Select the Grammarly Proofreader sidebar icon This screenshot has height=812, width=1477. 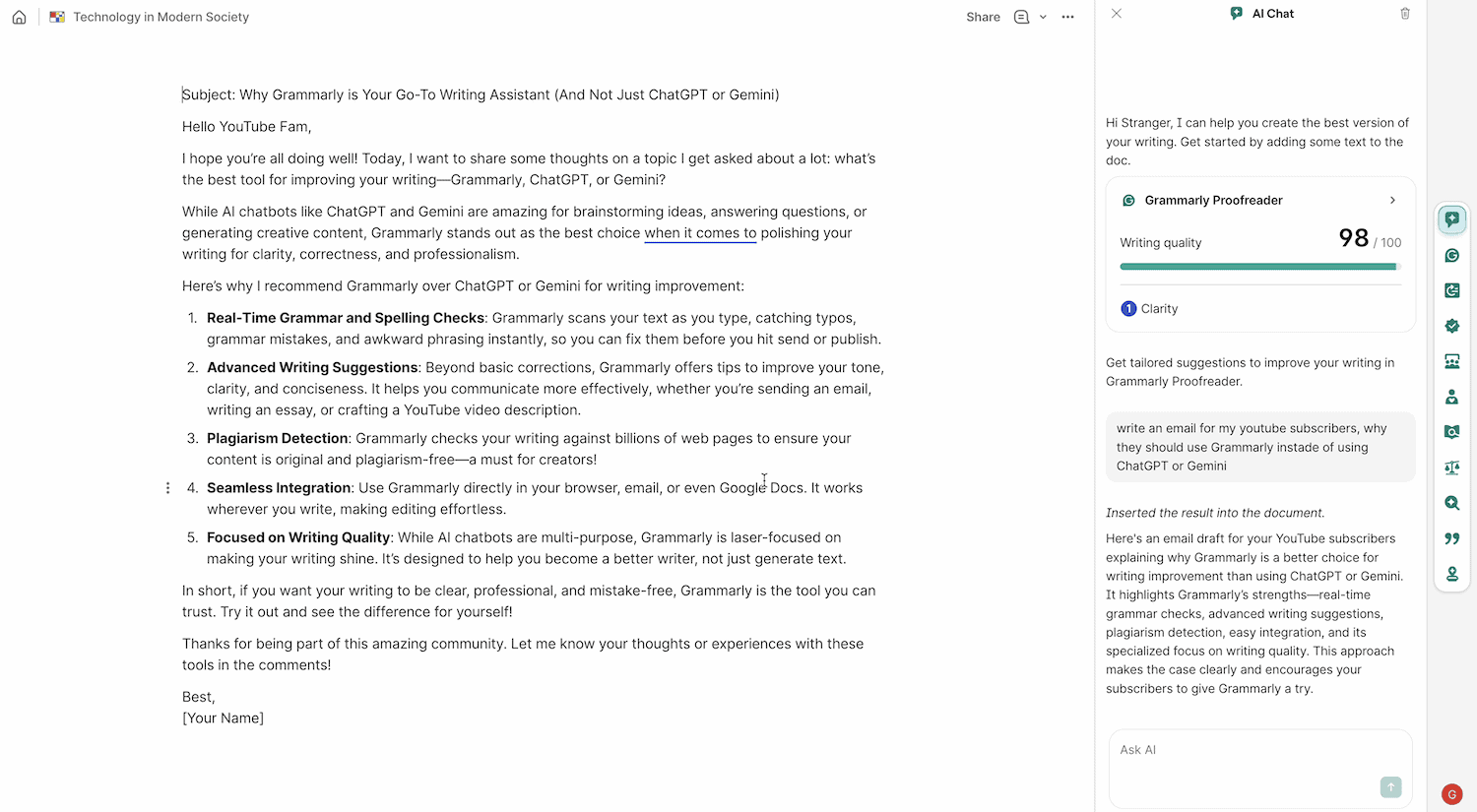(1451, 255)
